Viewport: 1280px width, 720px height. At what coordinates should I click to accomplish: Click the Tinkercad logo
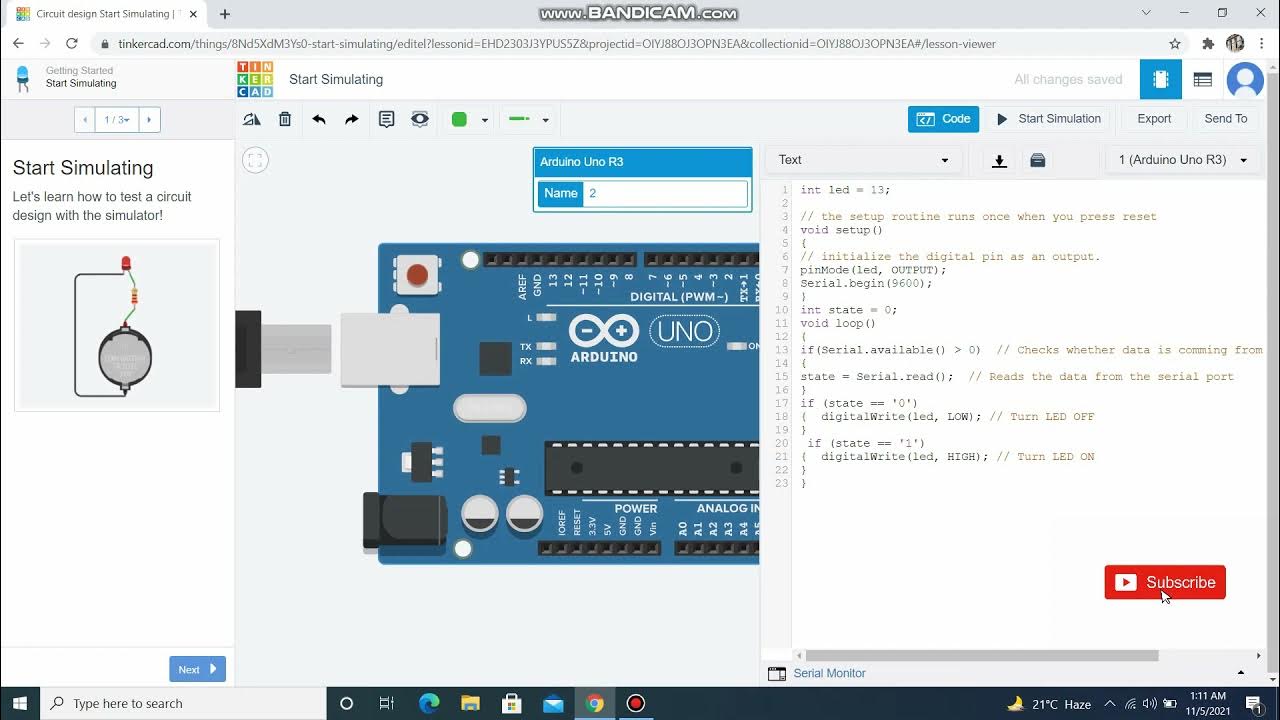click(255, 79)
